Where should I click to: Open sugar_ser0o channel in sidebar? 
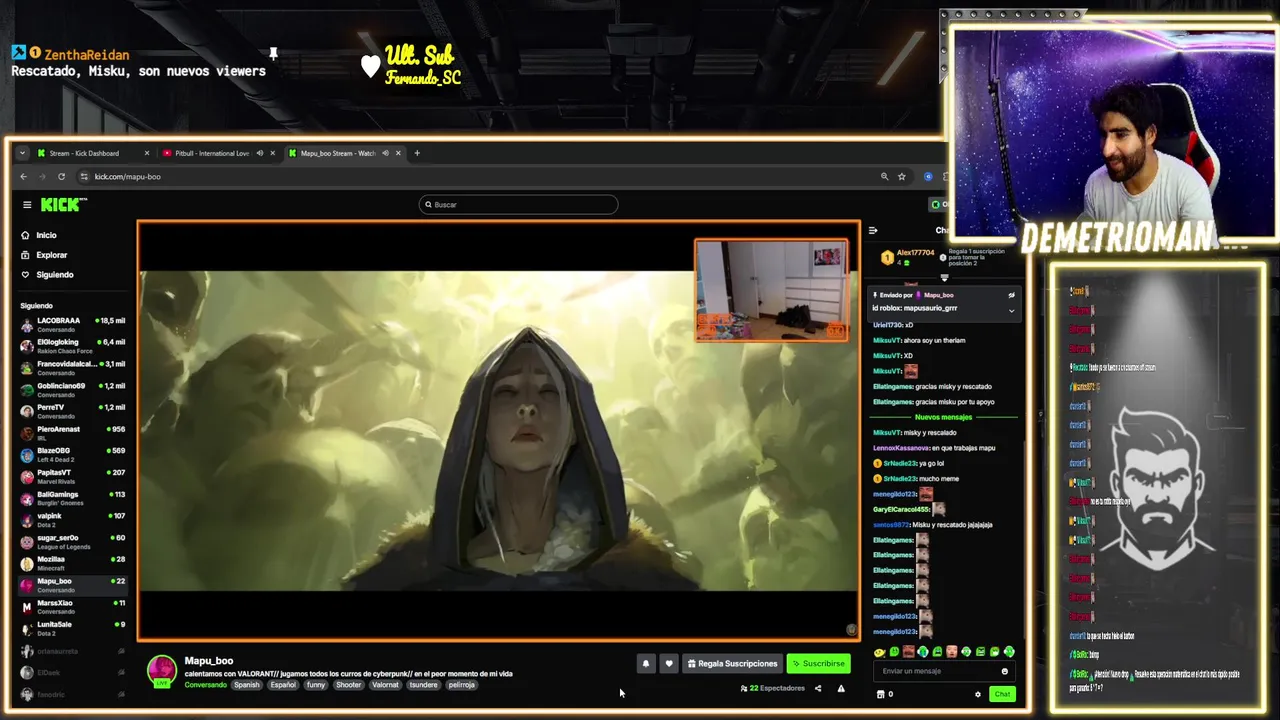pos(72,541)
